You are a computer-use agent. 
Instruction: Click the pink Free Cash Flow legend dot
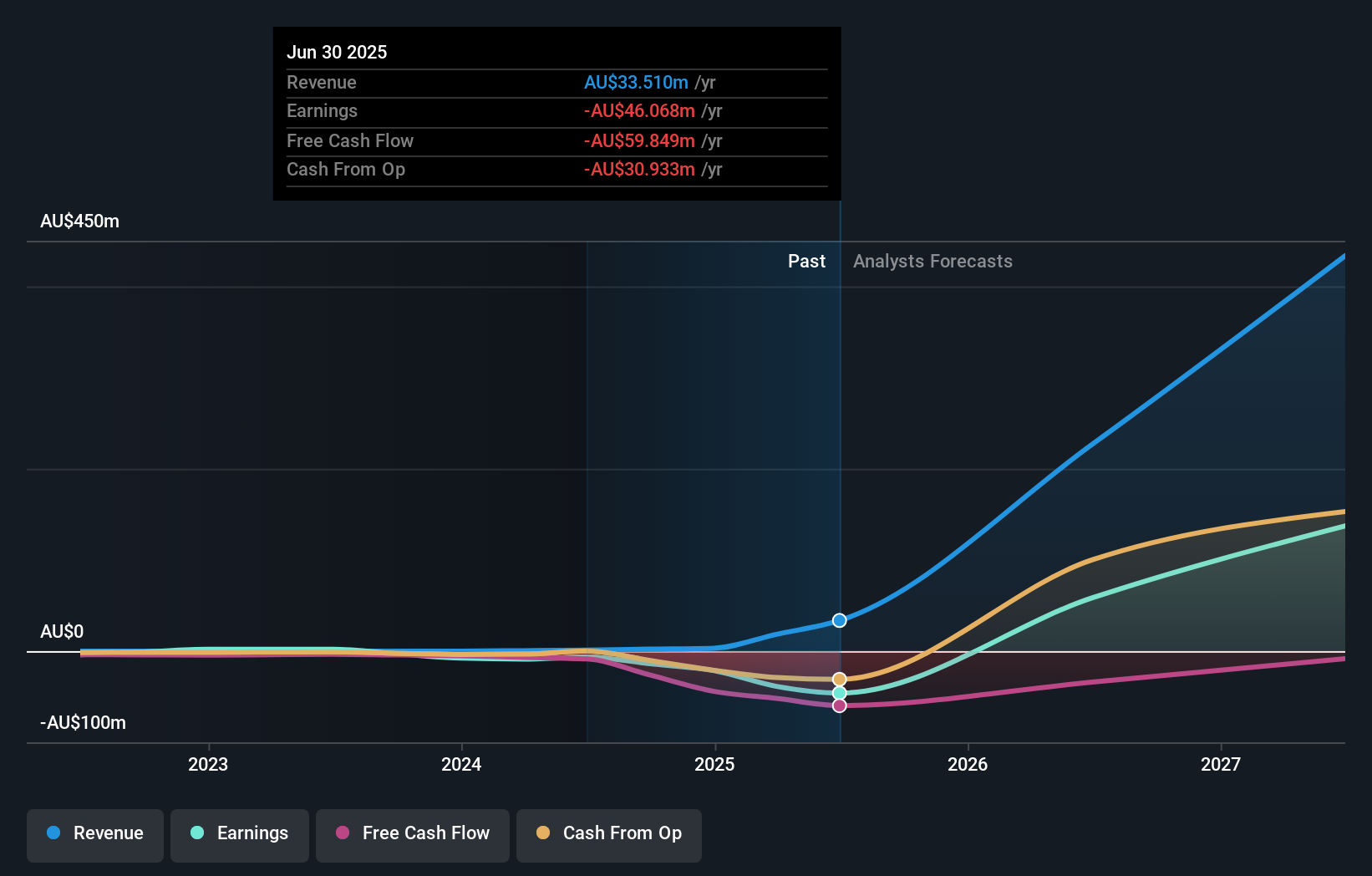342,833
